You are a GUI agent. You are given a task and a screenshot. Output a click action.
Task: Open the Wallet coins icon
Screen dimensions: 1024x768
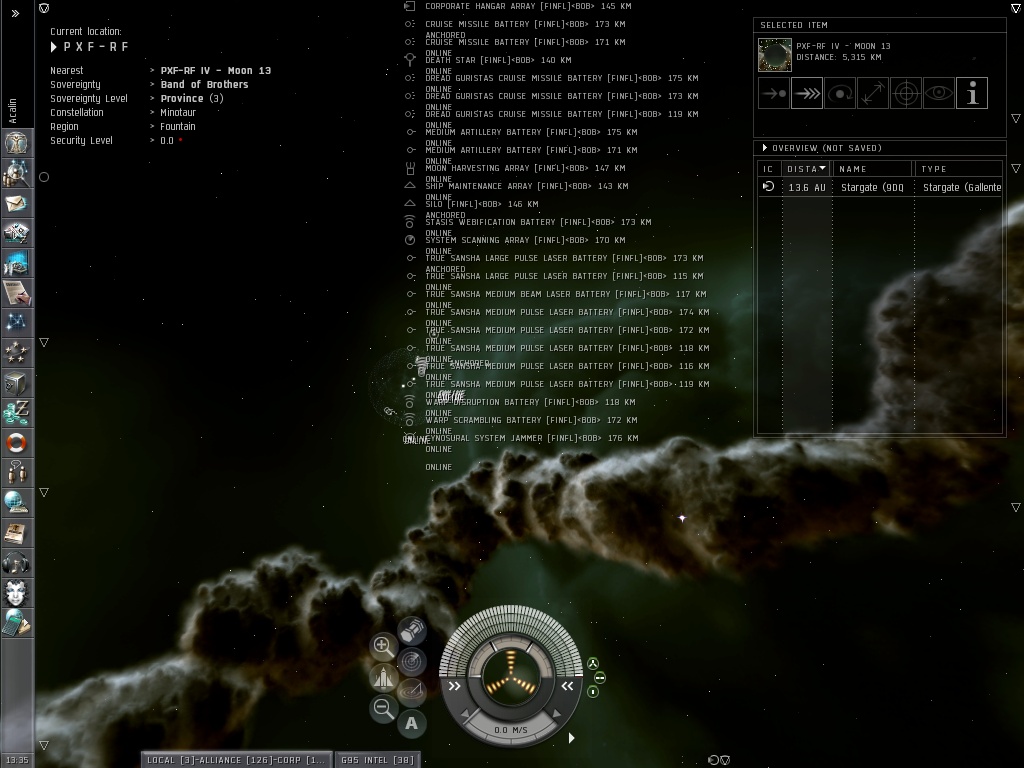[16, 413]
